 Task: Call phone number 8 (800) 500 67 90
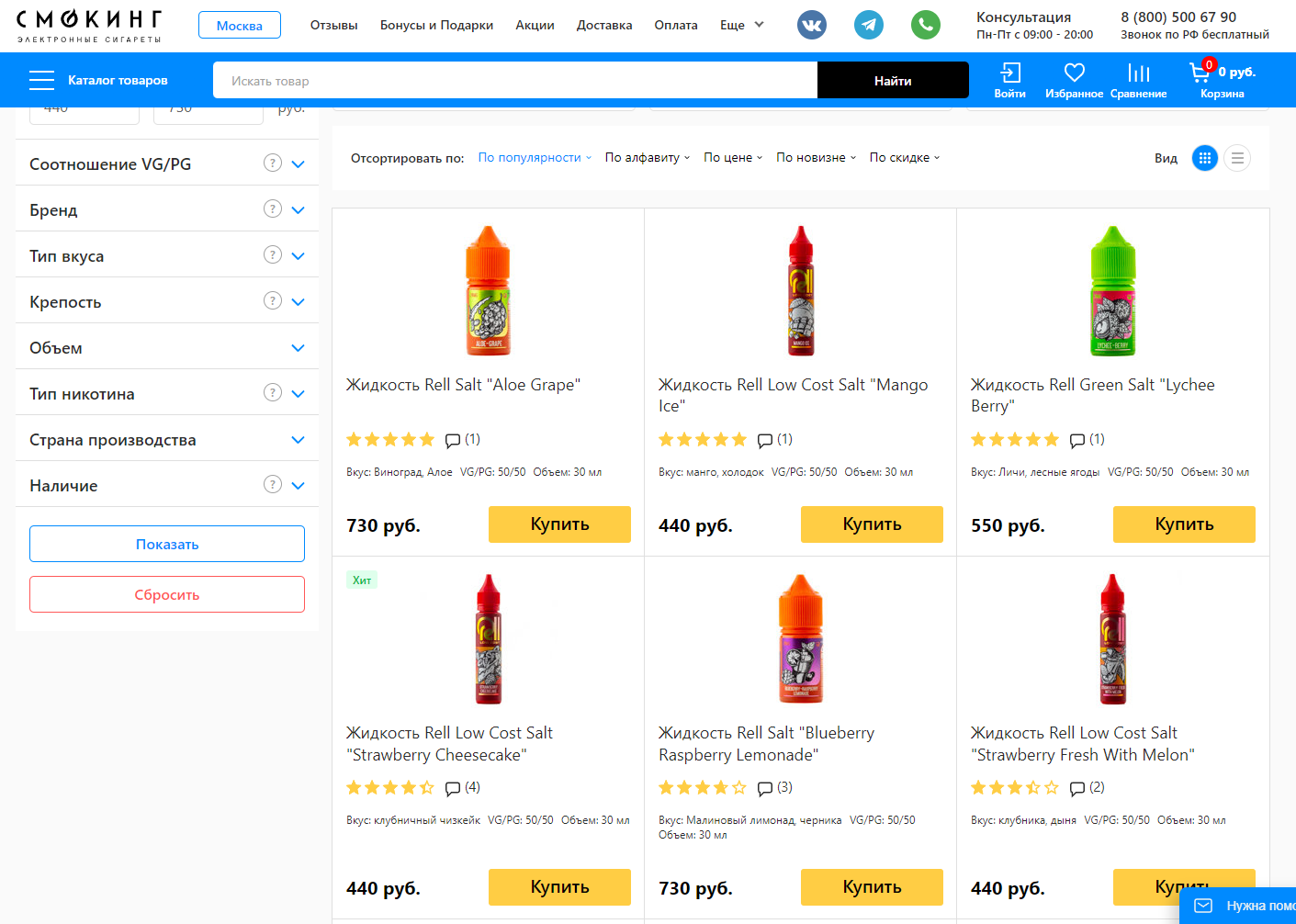1178,17
